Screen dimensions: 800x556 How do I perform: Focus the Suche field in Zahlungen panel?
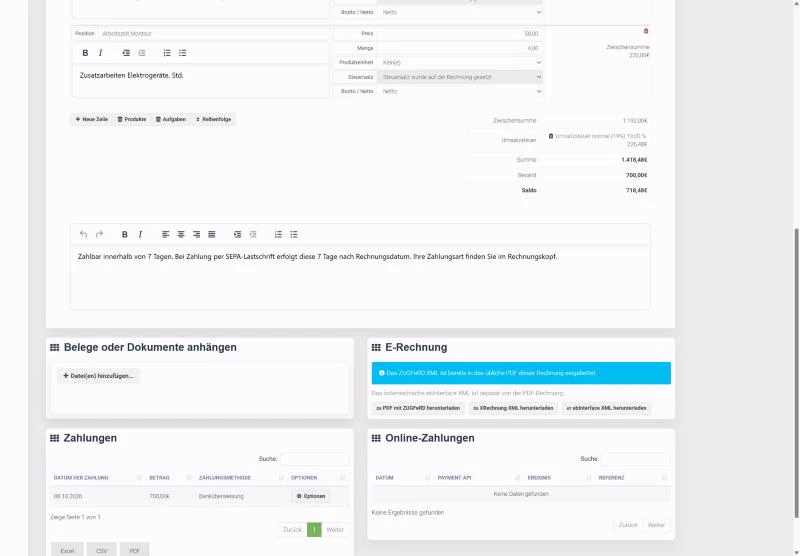(x=315, y=459)
